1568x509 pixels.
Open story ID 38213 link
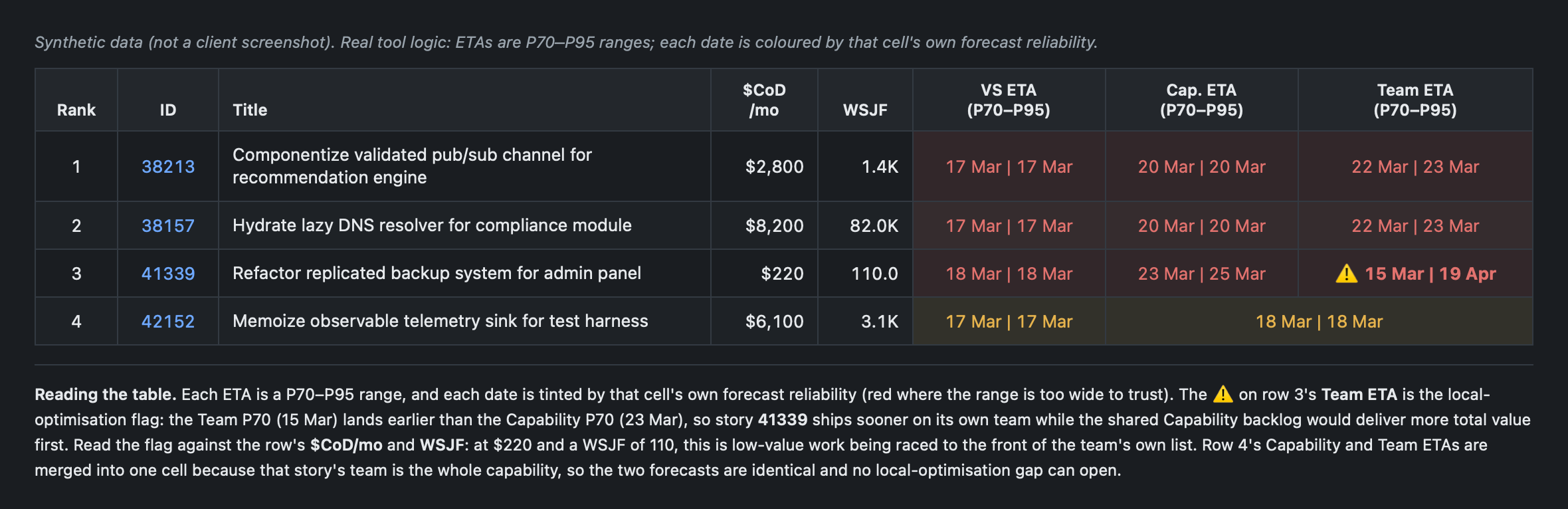tap(168, 167)
